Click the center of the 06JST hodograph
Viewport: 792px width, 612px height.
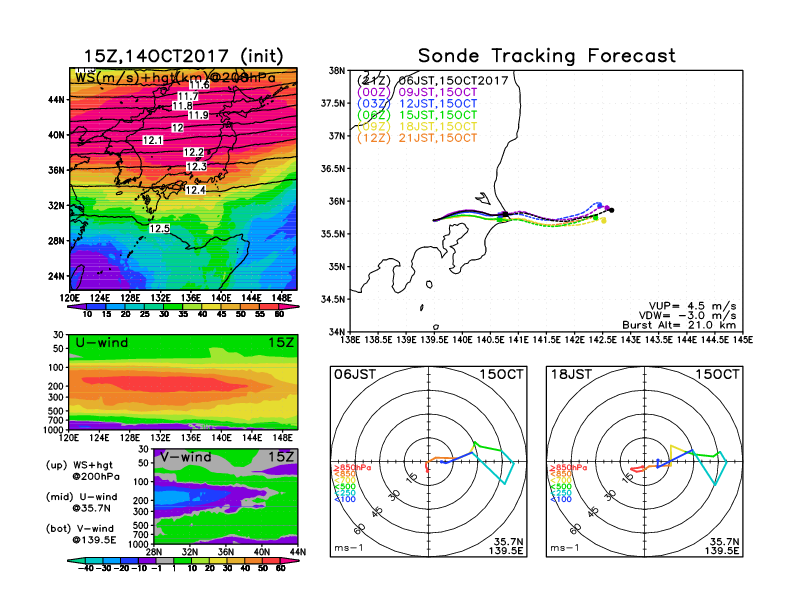click(429, 461)
